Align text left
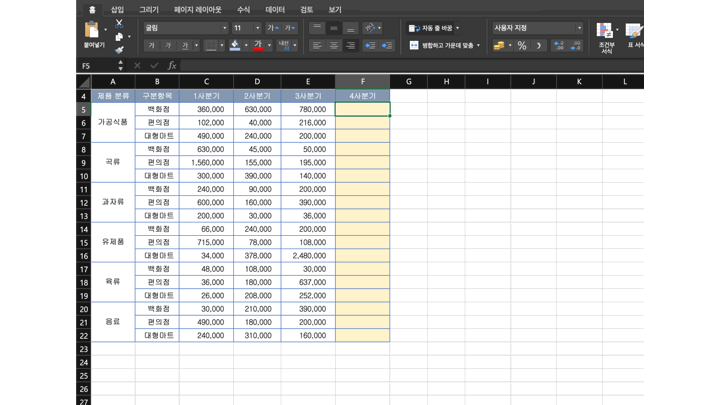The height and width of the screenshot is (405, 720). click(317, 45)
